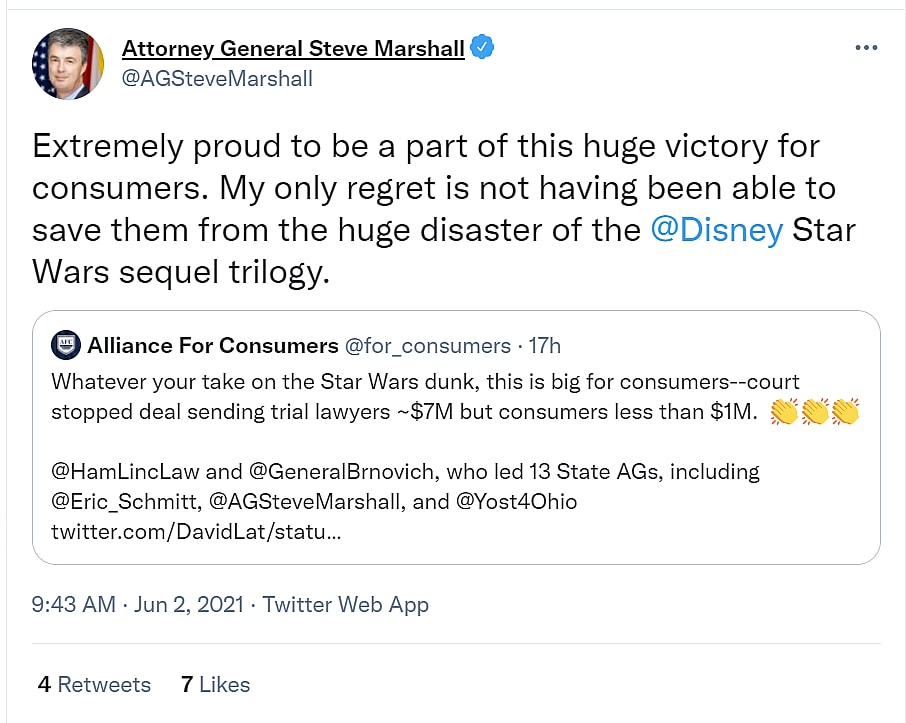Viewport: 906px width, 723px height.
Task: Click @Yost4Ohio in the quoted tweet
Action: 517,501
